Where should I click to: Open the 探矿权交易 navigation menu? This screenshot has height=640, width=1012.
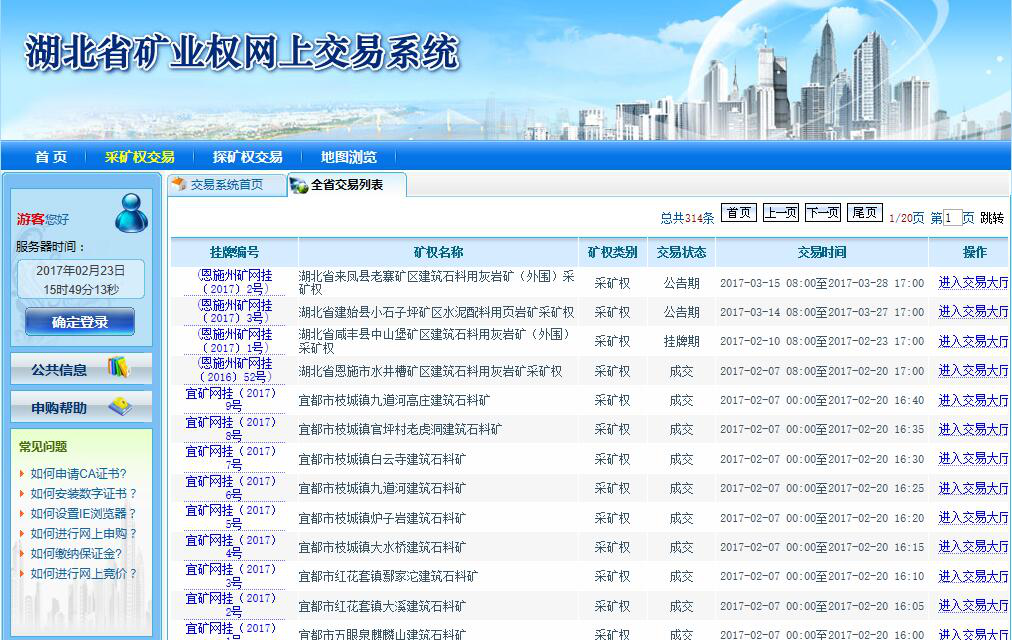click(x=247, y=157)
